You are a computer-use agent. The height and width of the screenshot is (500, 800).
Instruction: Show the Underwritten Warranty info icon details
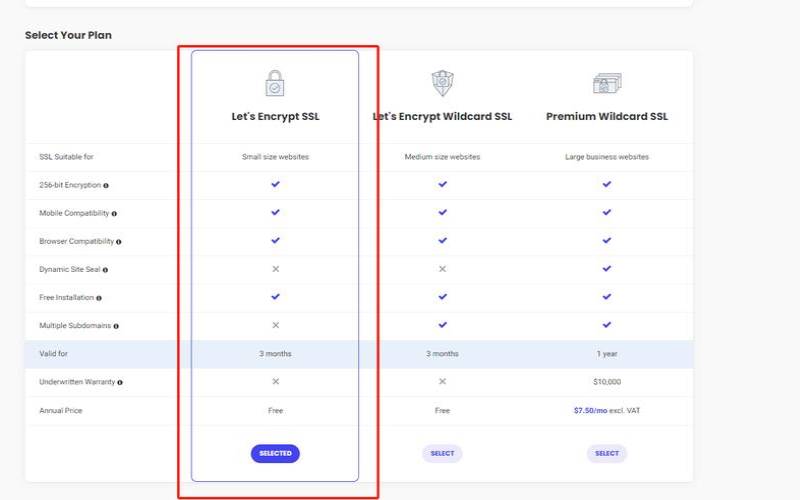120,382
